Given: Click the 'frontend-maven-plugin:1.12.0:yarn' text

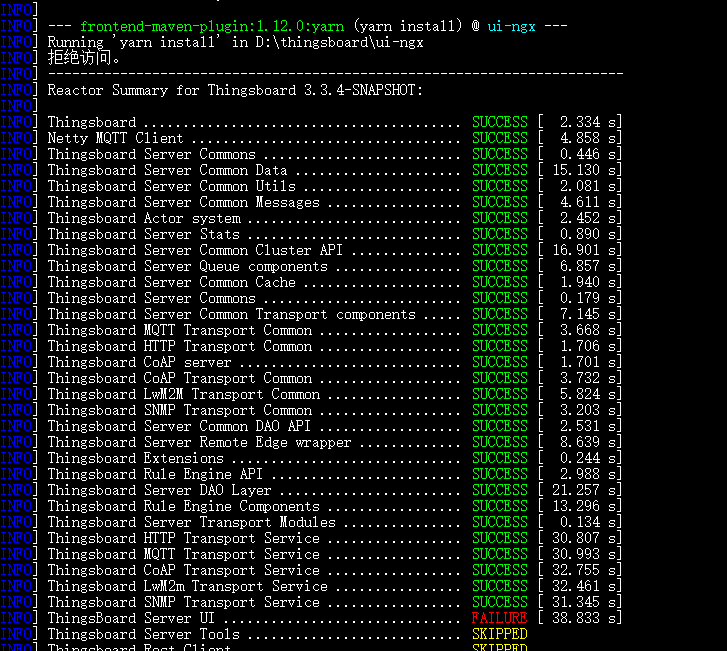Looking at the screenshot, I should pos(212,26).
